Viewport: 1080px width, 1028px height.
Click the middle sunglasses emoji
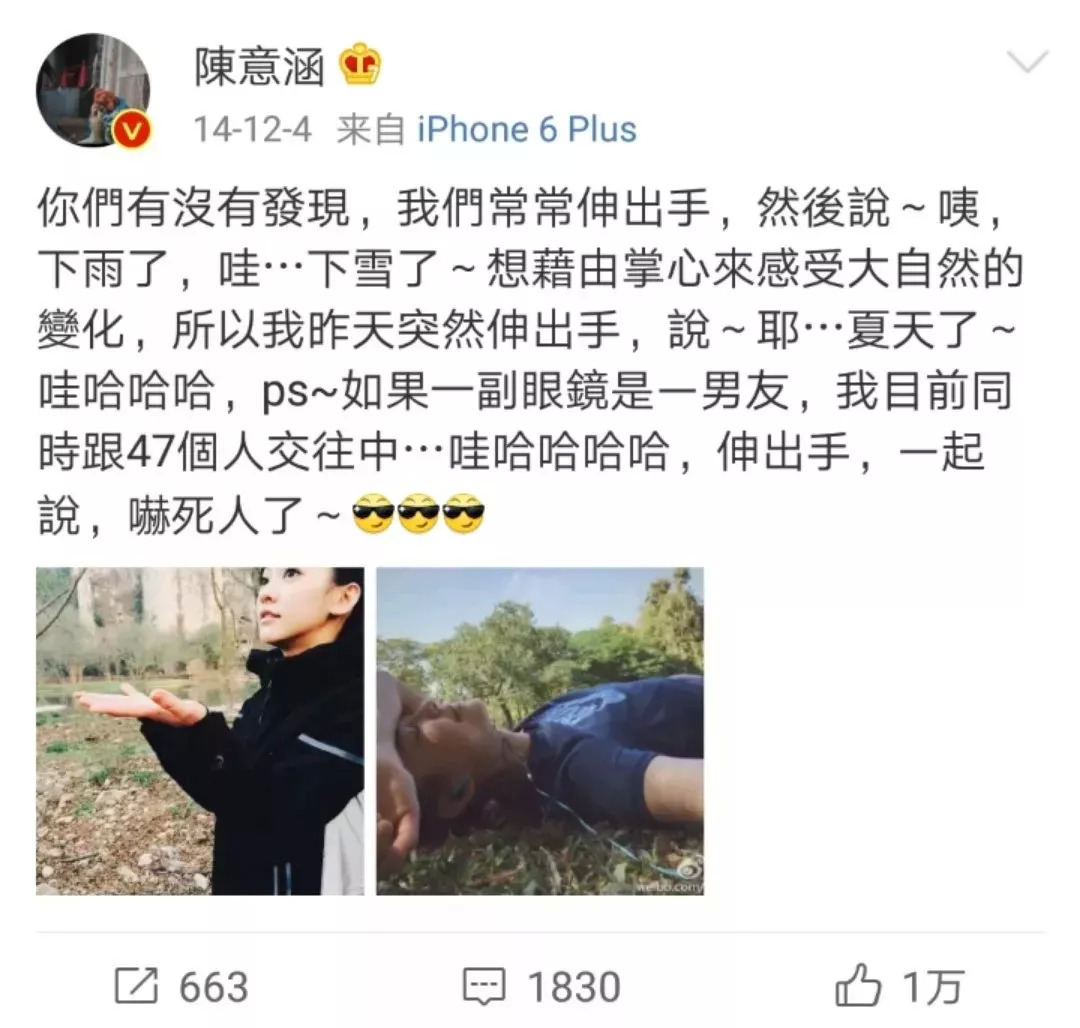(x=419, y=513)
